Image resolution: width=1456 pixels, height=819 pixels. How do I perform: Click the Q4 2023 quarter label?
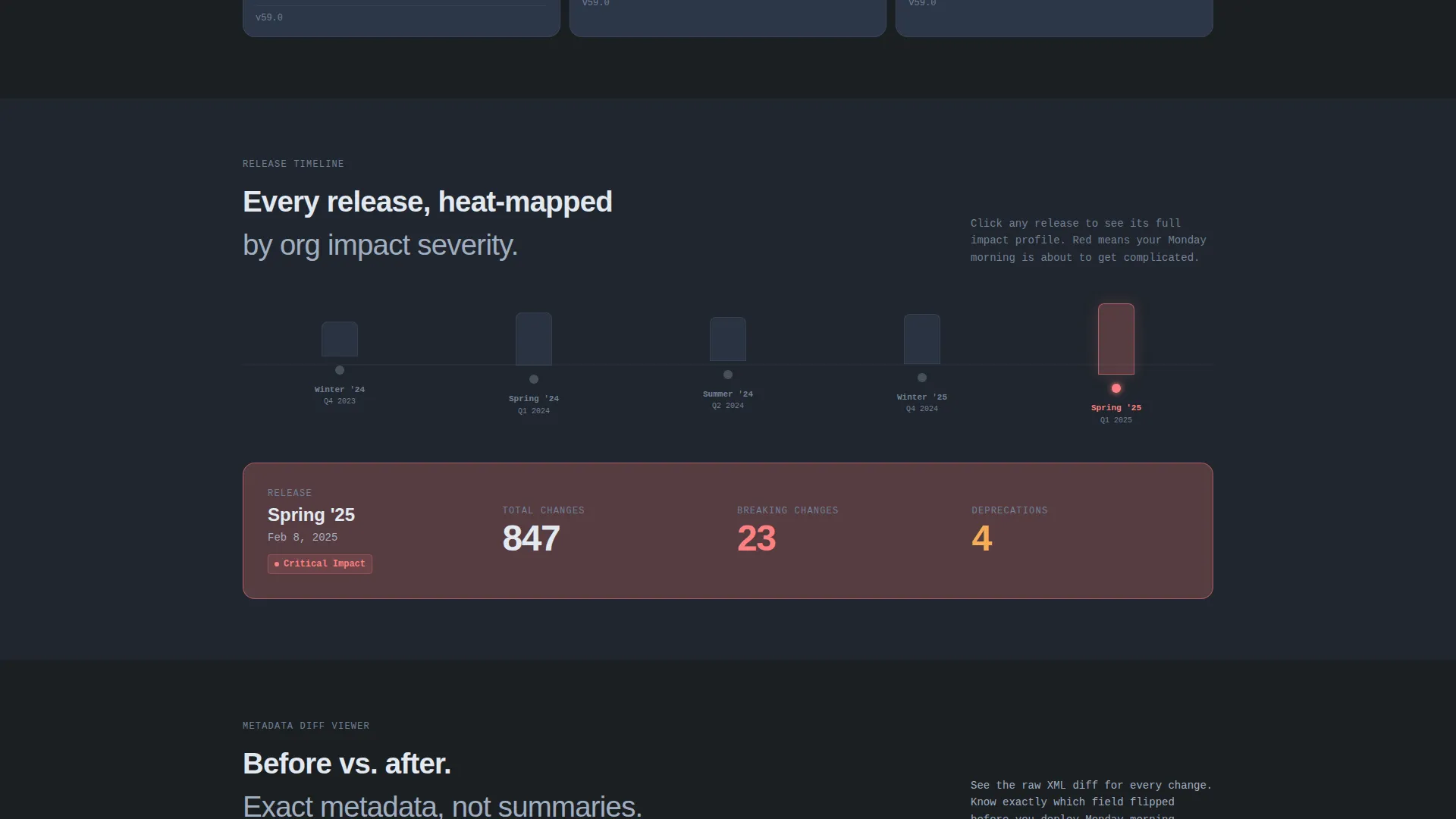[340, 401]
